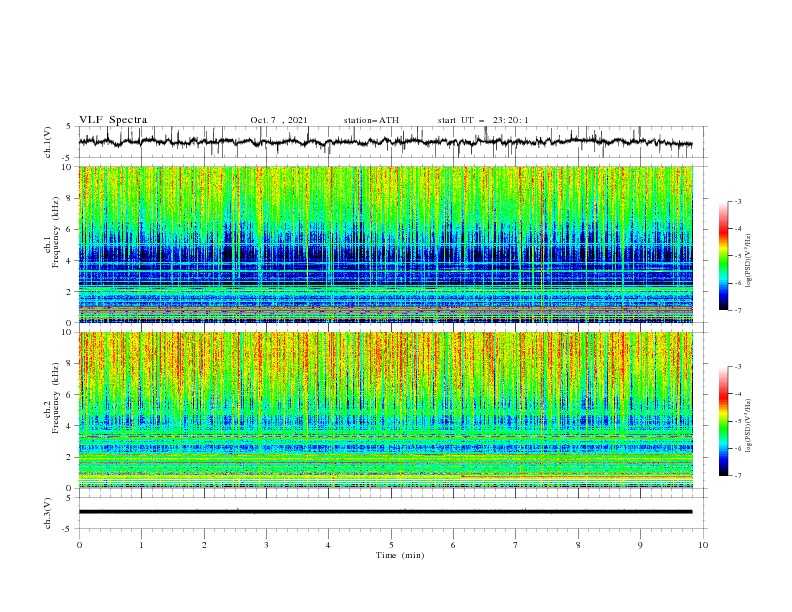This screenshot has width=792, height=612.
Task: Click the ch.1 'Frequency (kHz)' axis label
Action: [55, 233]
